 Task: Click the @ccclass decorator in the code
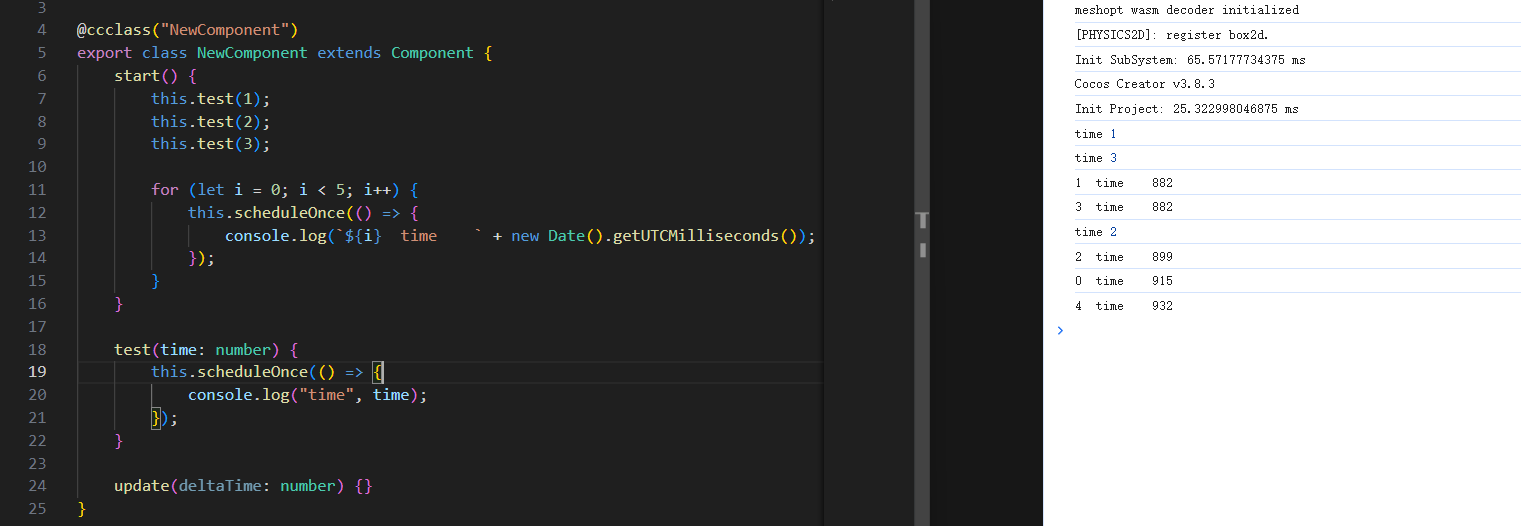pyautogui.click(x=114, y=29)
